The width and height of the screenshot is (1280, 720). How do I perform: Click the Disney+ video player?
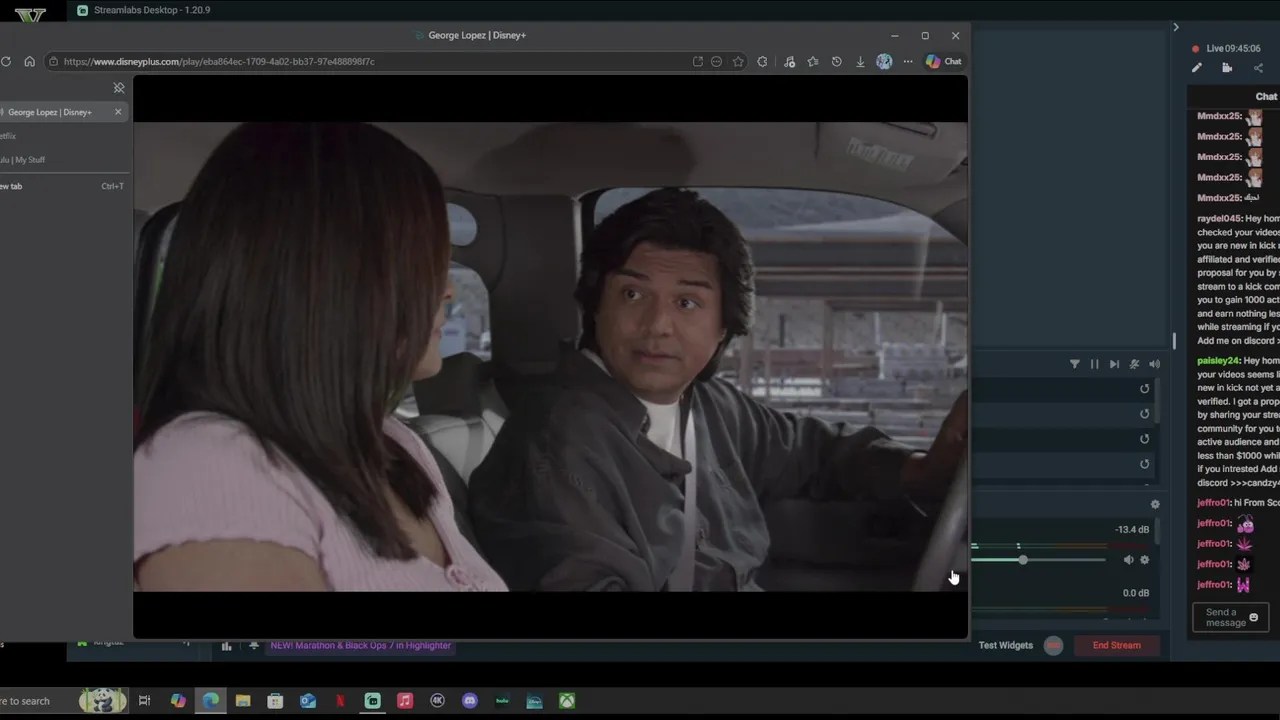point(550,357)
